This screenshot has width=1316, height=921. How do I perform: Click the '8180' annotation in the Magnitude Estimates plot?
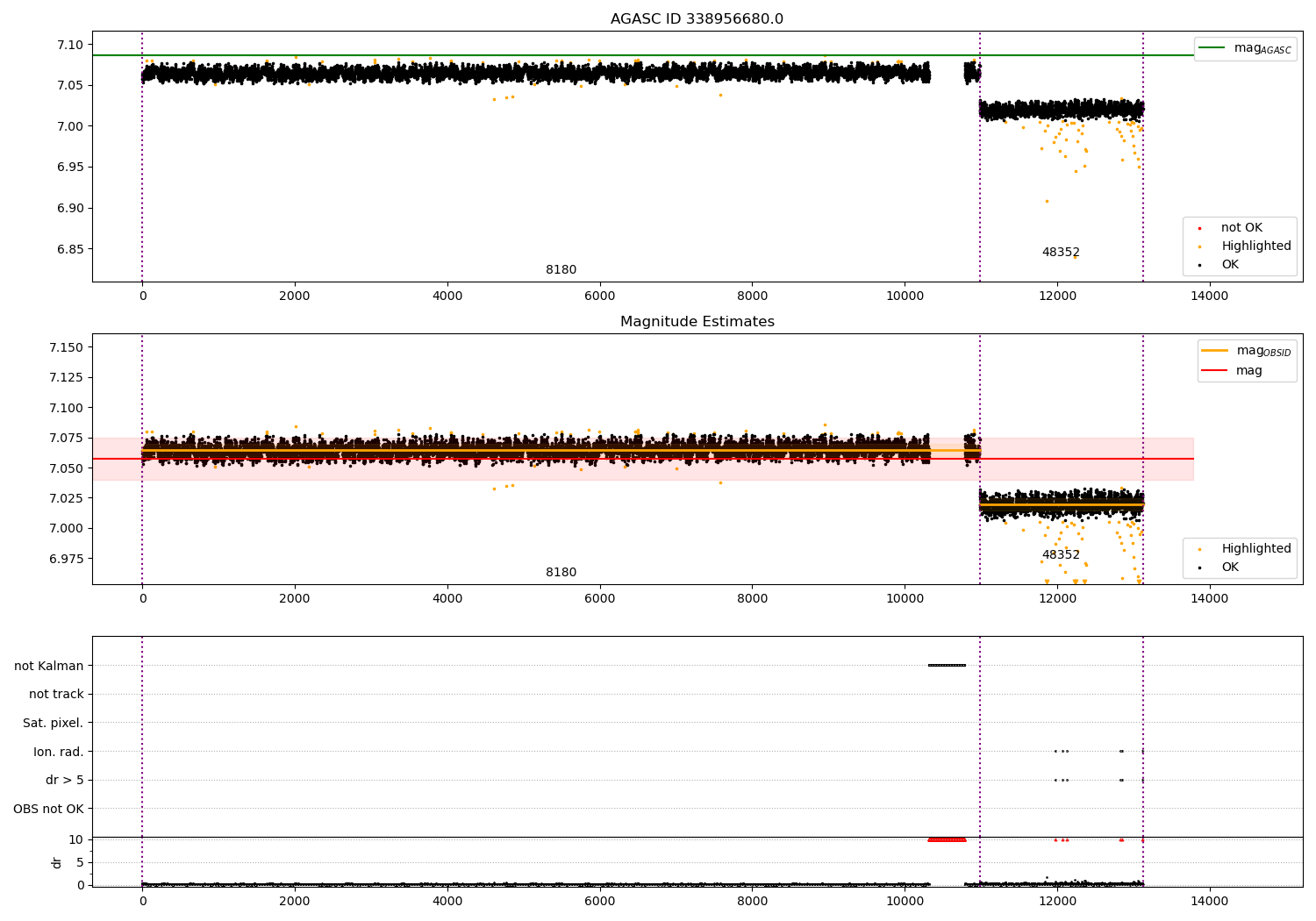[561, 573]
